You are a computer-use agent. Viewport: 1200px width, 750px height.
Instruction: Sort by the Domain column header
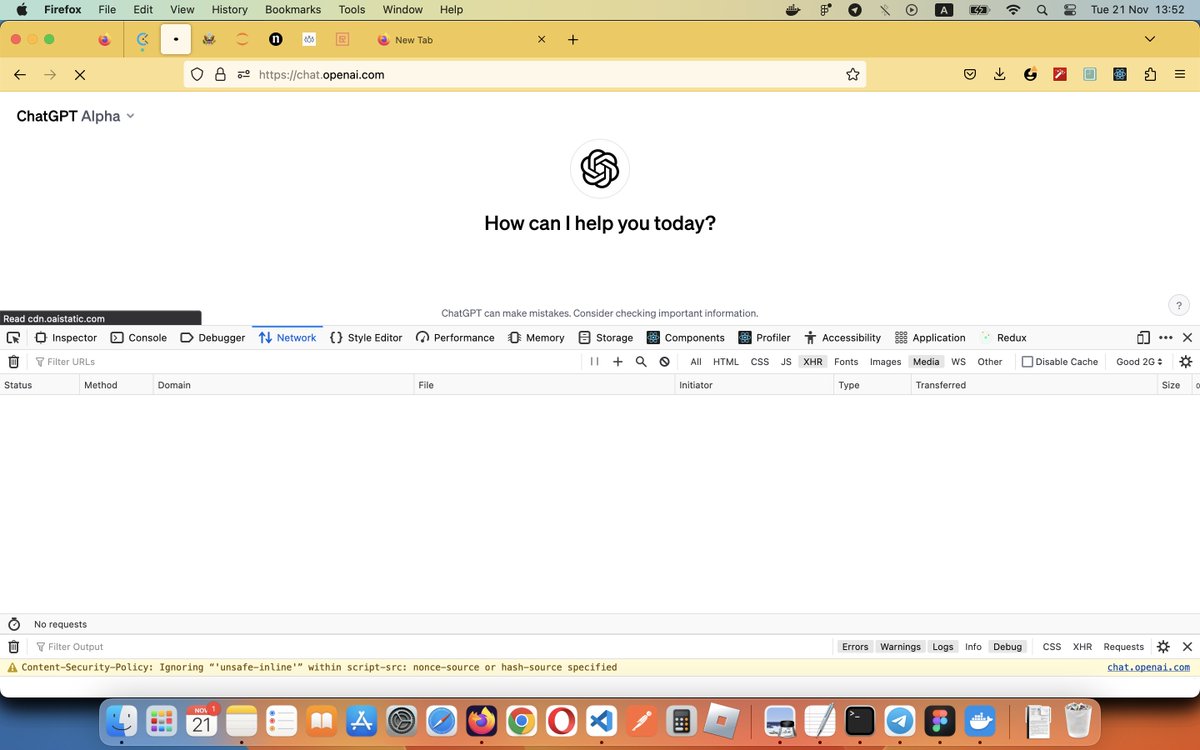pyautogui.click(x=284, y=385)
